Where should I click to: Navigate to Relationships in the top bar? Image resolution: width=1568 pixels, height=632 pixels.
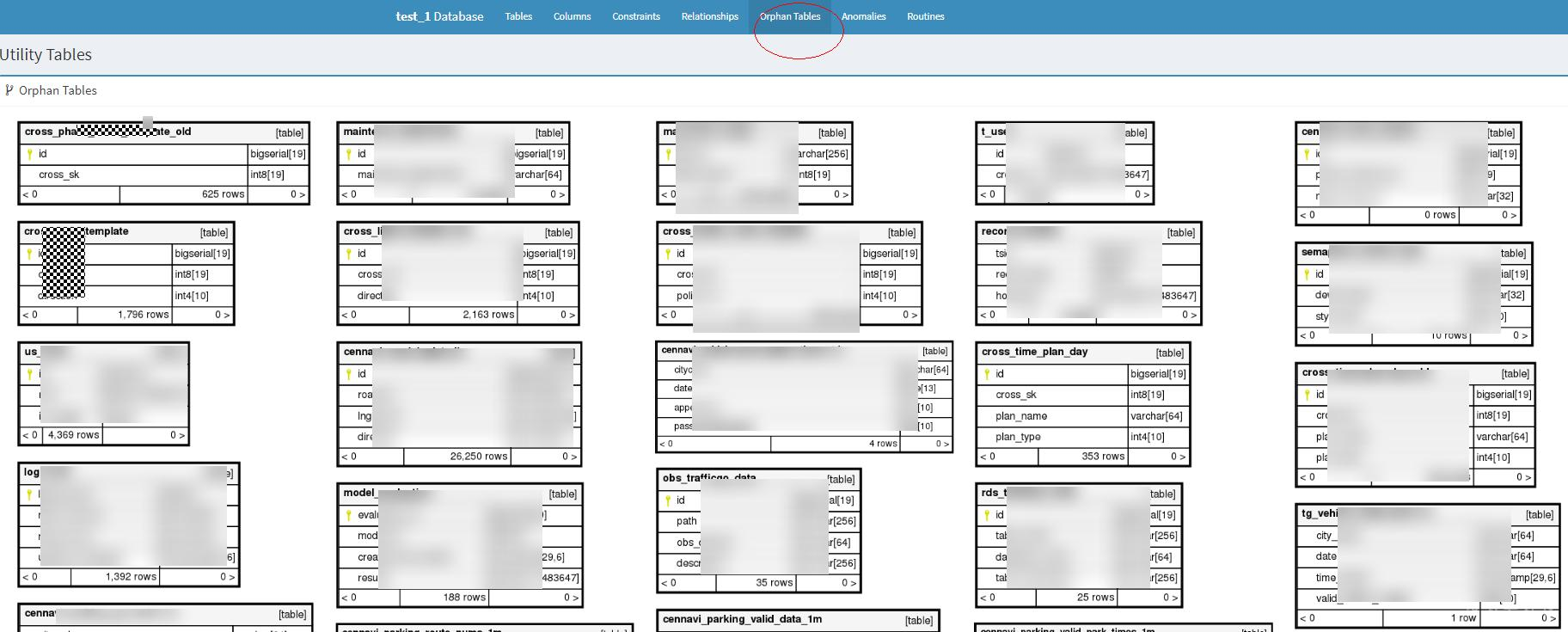pyautogui.click(x=709, y=16)
